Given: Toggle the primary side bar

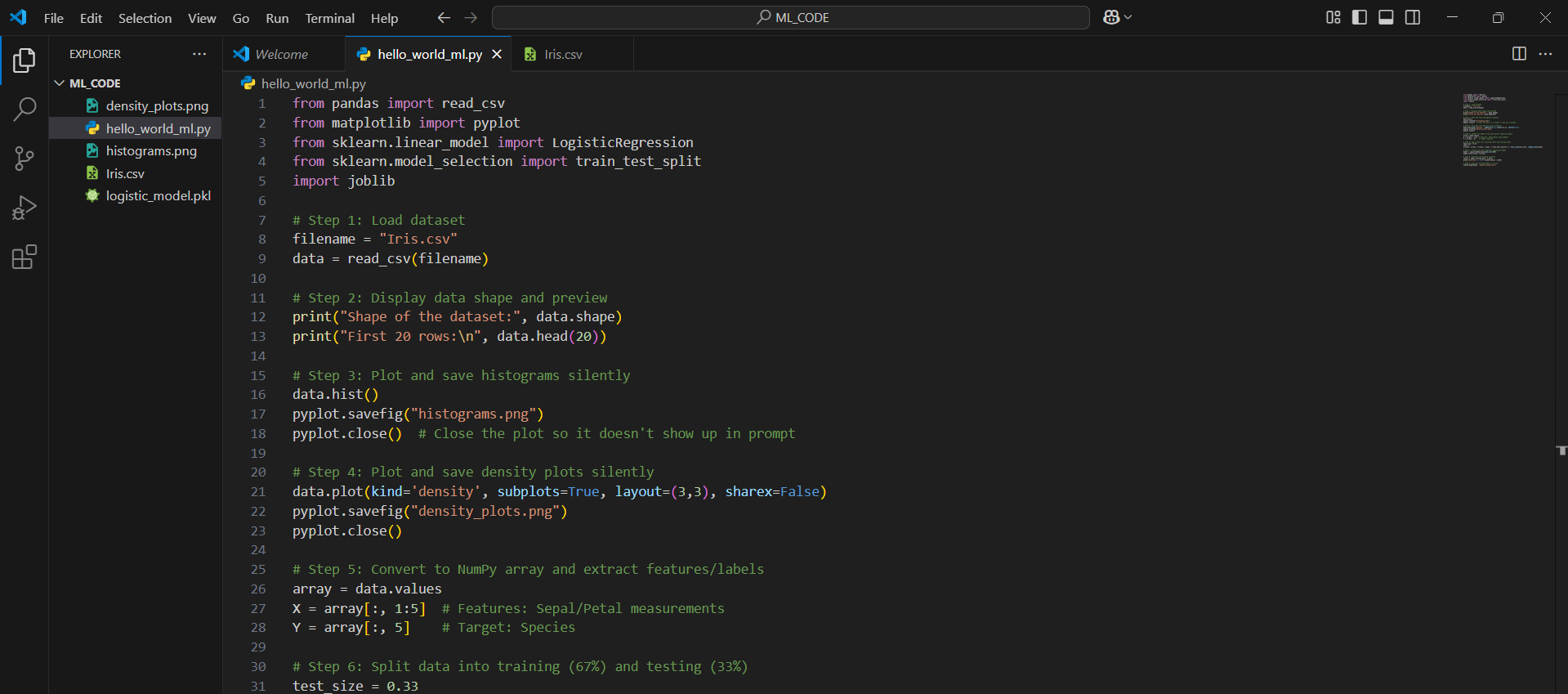Looking at the screenshot, I should click(1360, 17).
